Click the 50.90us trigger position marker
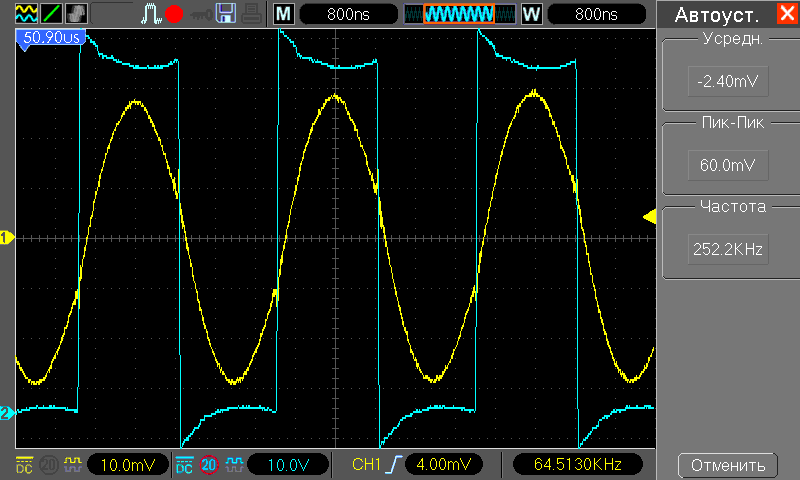The height and width of the screenshot is (480, 800). point(48,37)
